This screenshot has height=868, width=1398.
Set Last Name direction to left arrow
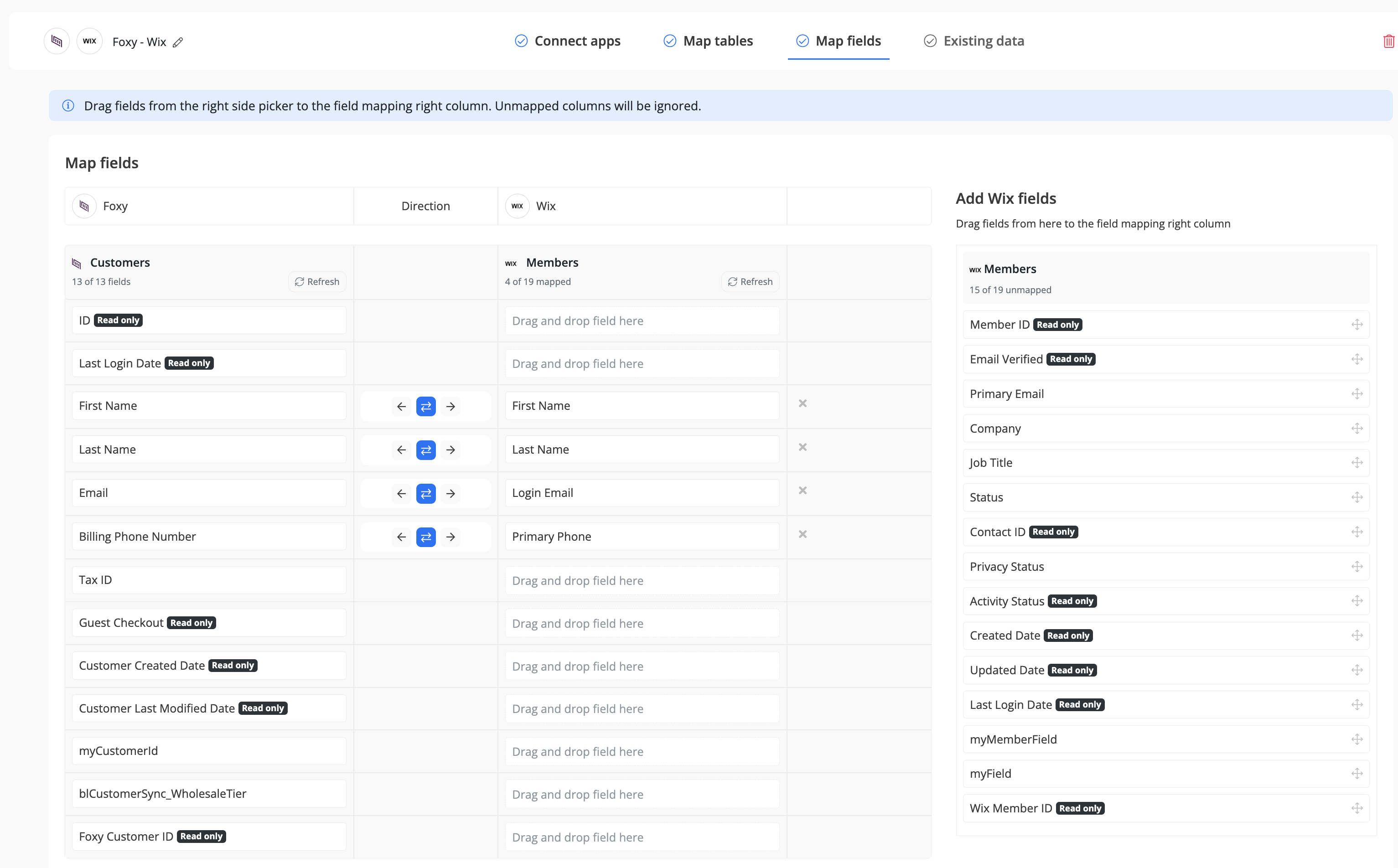click(401, 450)
